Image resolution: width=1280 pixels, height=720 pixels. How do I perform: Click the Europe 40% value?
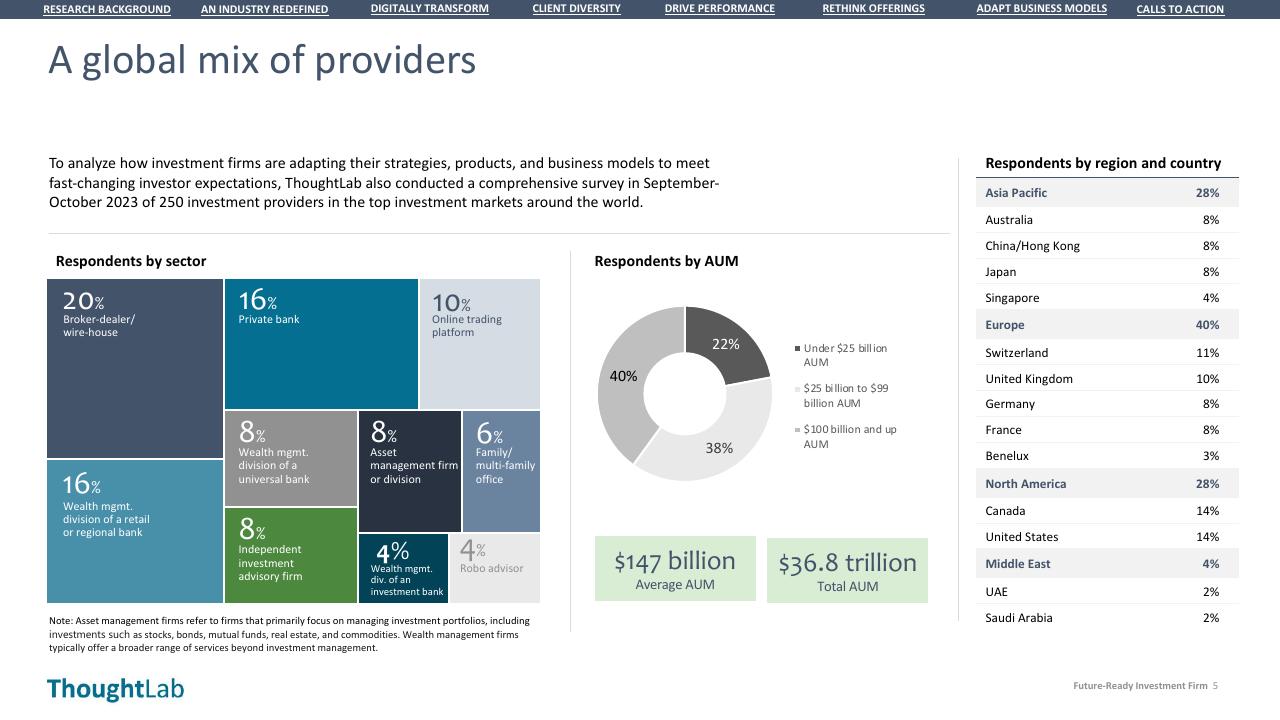[x=1207, y=325]
